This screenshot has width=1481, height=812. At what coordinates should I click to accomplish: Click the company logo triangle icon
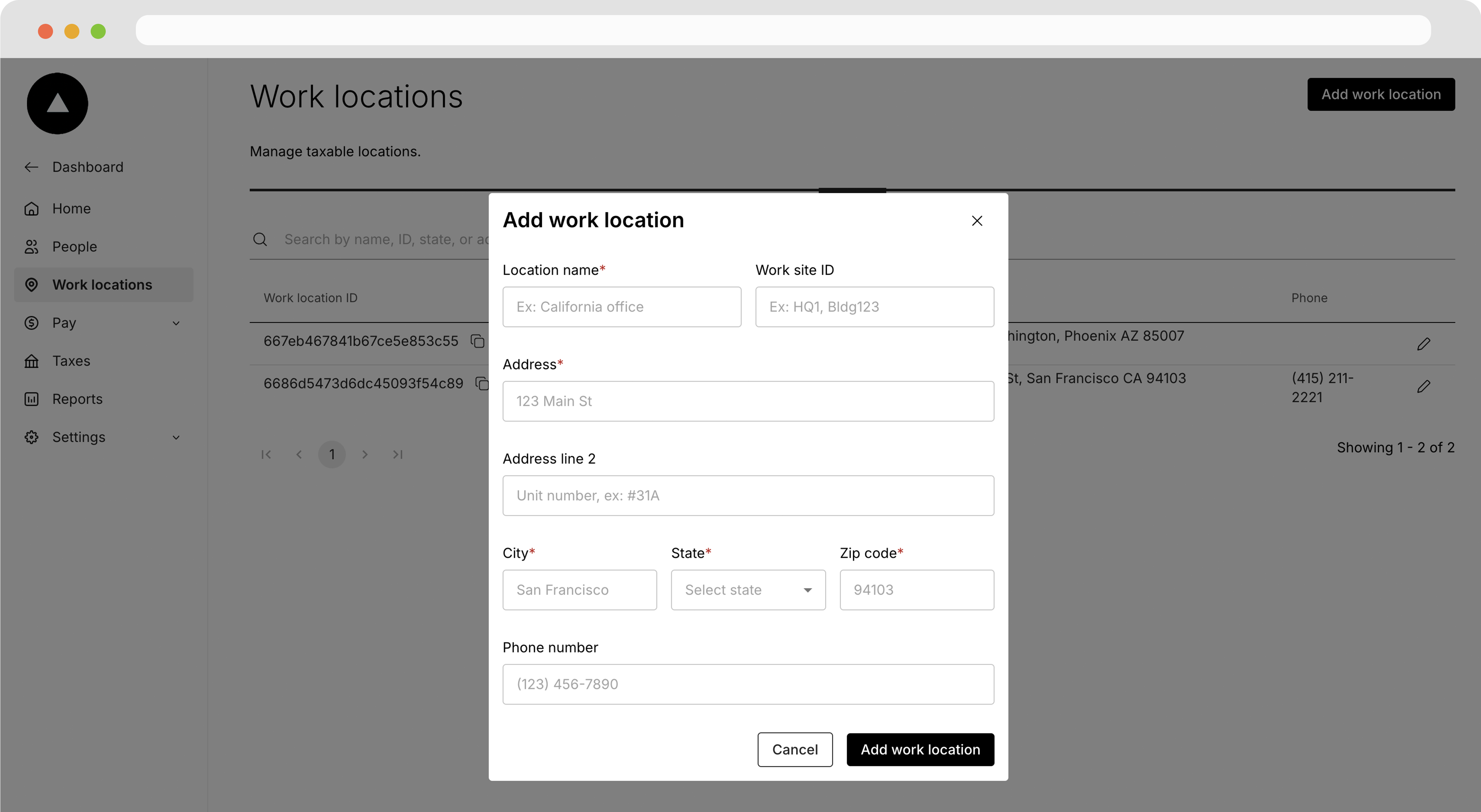[x=57, y=103]
